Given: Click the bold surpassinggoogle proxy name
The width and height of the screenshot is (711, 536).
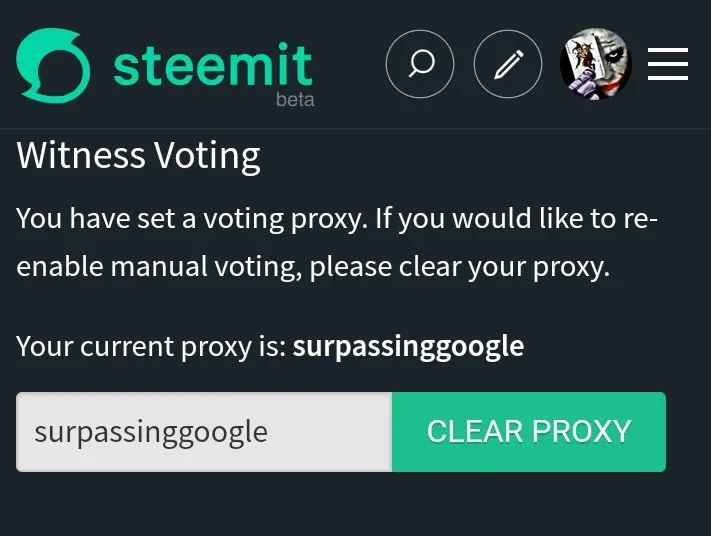Looking at the screenshot, I should (x=408, y=347).
